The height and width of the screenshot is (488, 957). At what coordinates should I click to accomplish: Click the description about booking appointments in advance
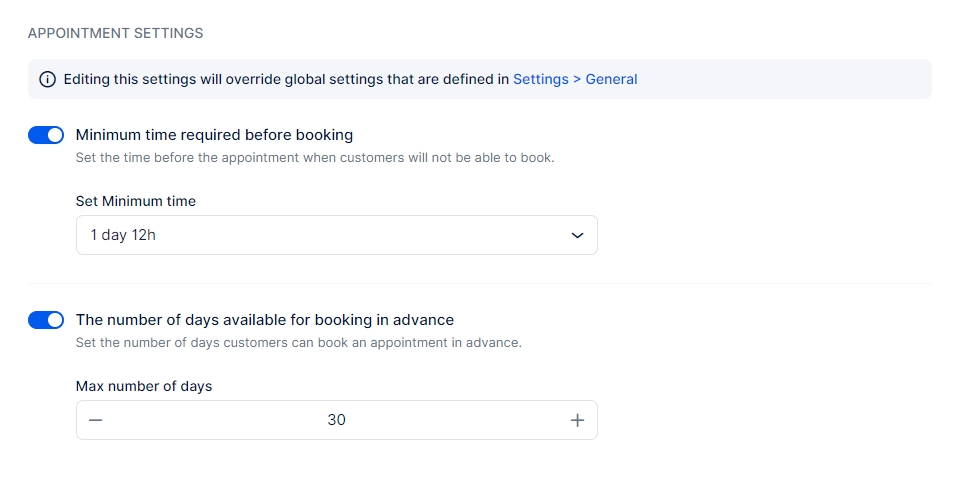[x=299, y=343]
